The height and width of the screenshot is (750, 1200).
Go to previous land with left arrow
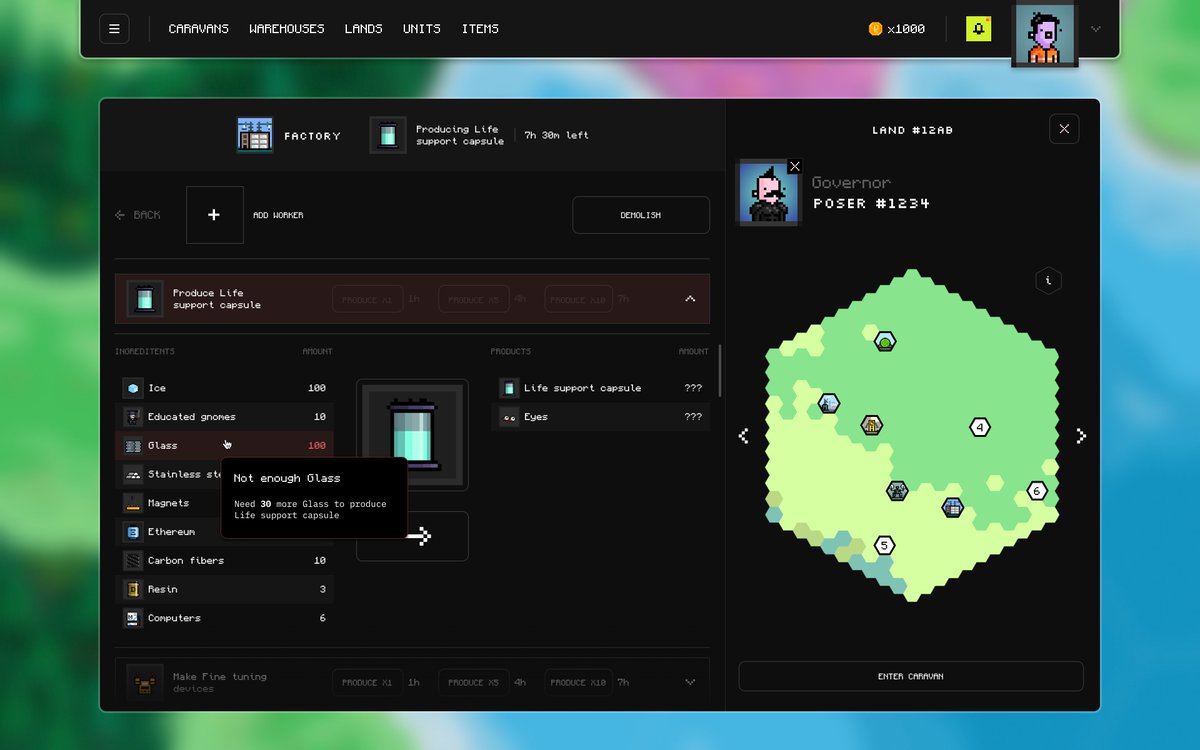click(x=743, y=436)
